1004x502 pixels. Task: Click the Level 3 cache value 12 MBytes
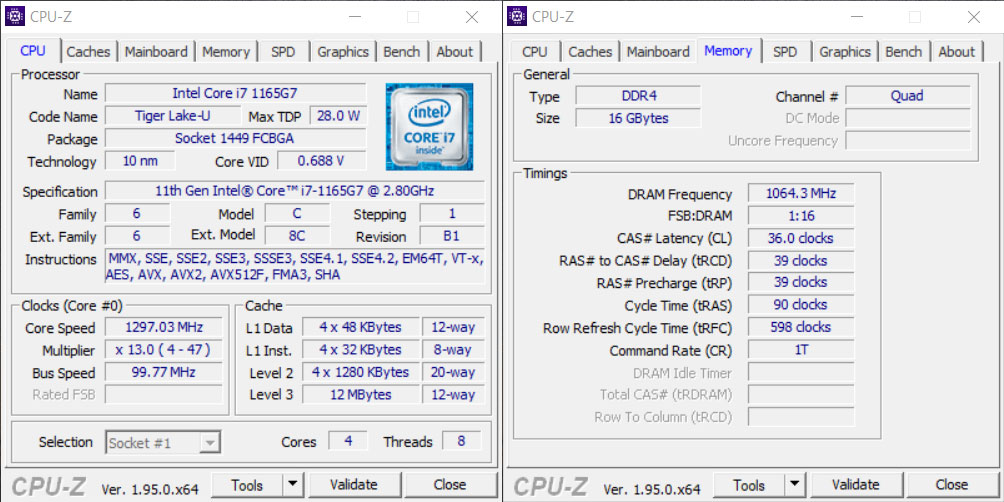(x=360, y=395)
